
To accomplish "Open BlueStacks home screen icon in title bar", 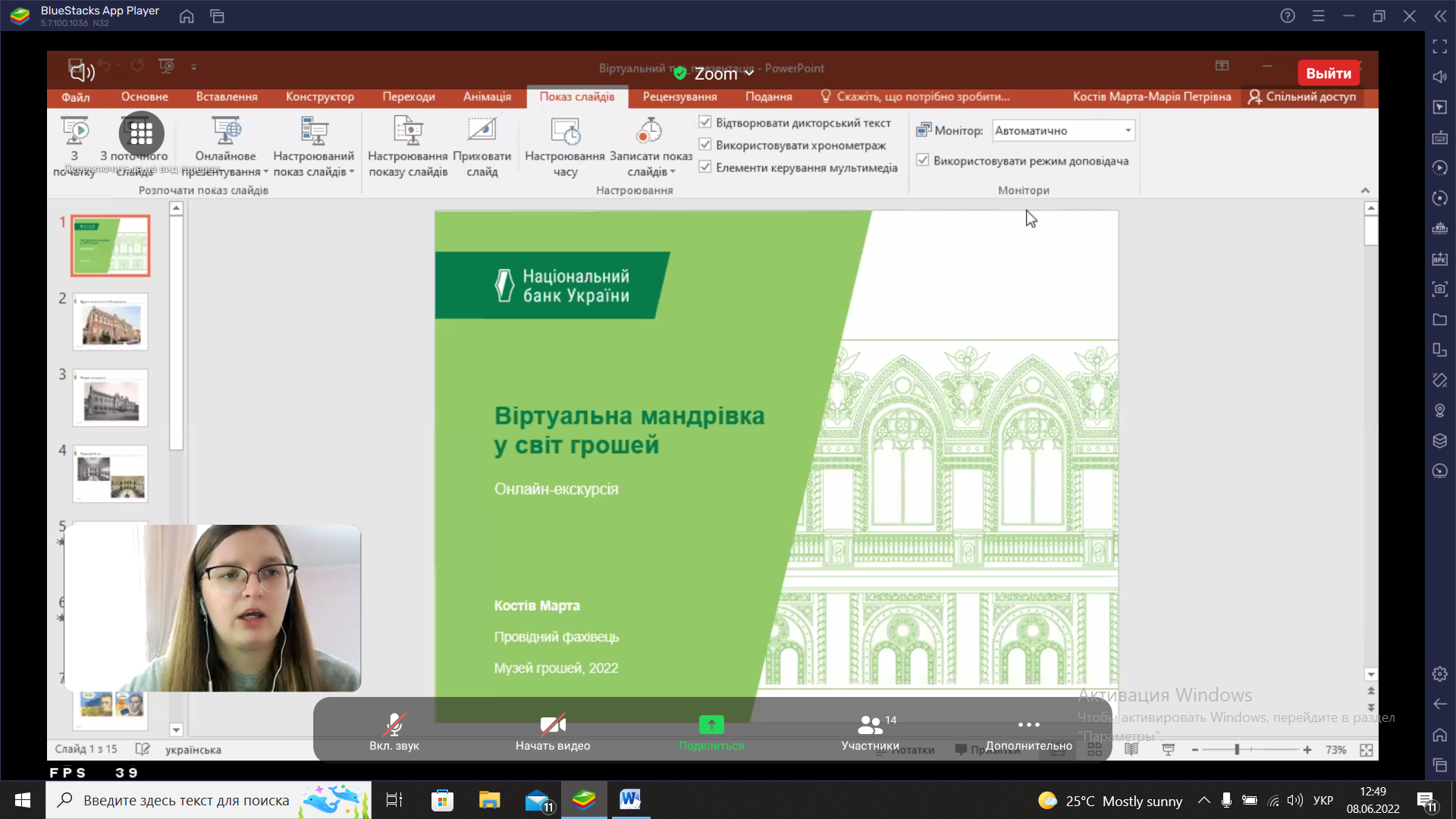I will click(187, 16).
